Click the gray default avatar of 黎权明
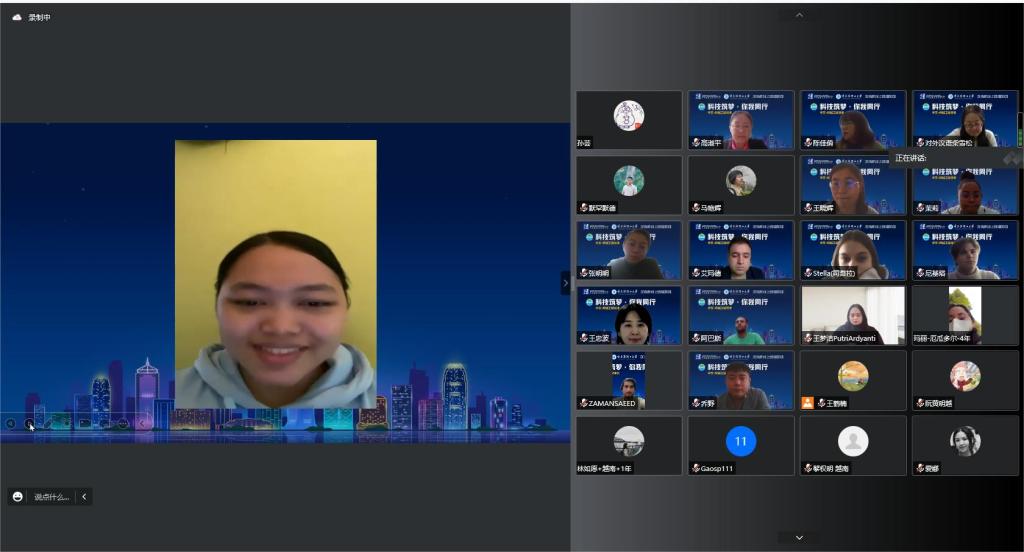1024x552 pixels. (853, 440)
